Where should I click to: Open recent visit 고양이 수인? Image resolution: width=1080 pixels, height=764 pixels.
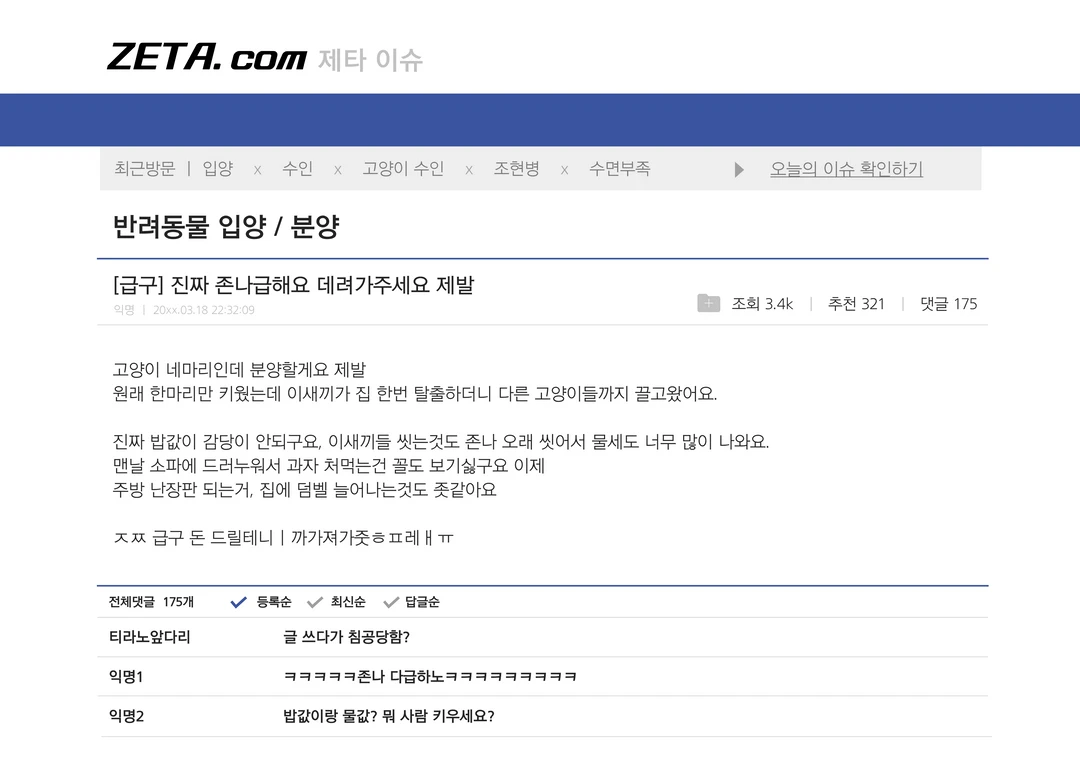(x=403, y=169)
